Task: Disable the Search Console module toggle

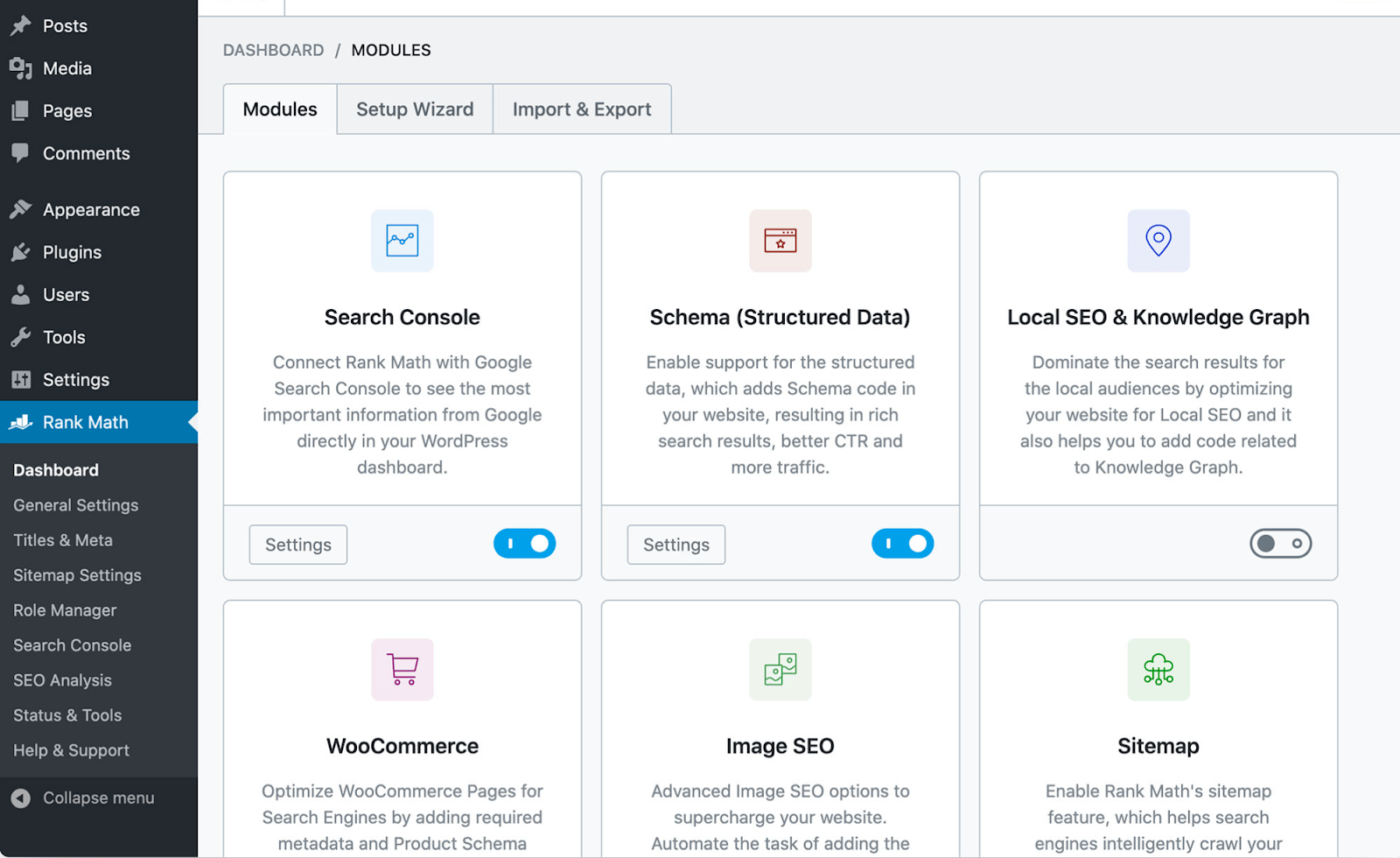Action: (x=525, y=544)
